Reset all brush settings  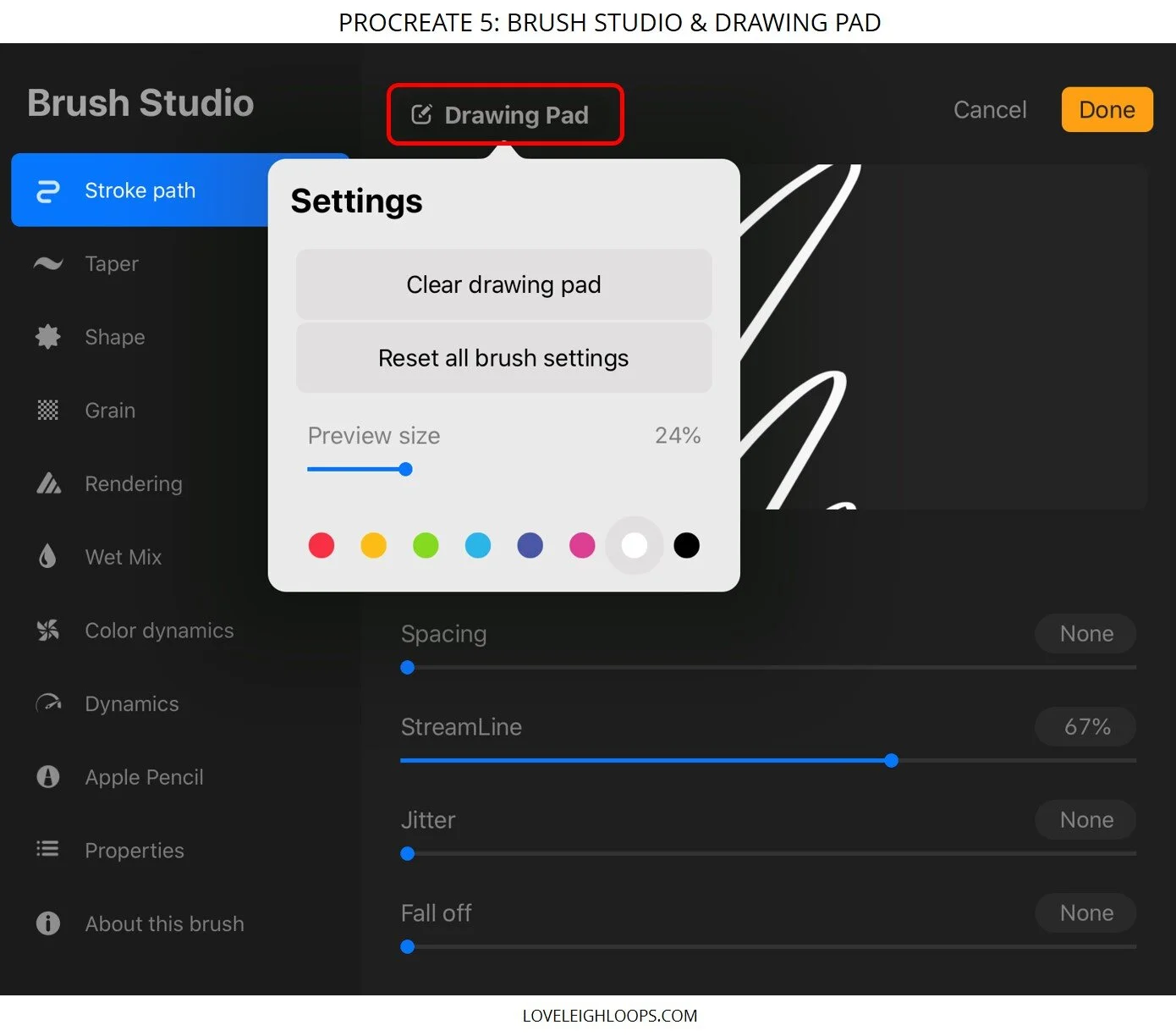point(503,358)
